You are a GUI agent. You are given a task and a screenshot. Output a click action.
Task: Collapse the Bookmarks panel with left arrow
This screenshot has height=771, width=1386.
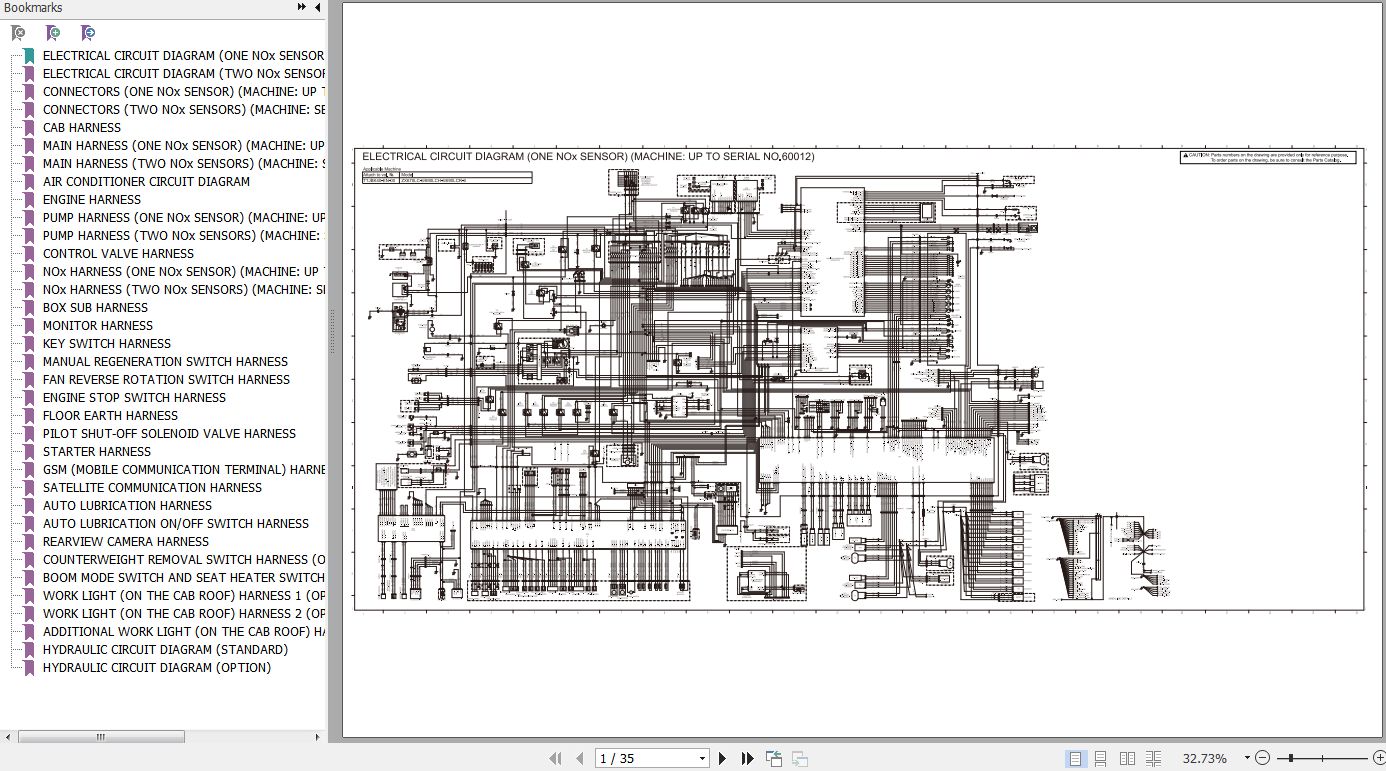[318, 7]
